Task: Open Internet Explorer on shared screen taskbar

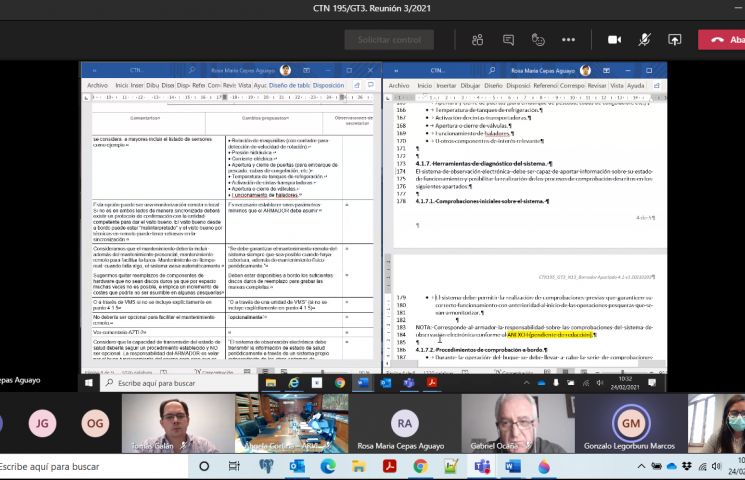Action: [294, 383]
